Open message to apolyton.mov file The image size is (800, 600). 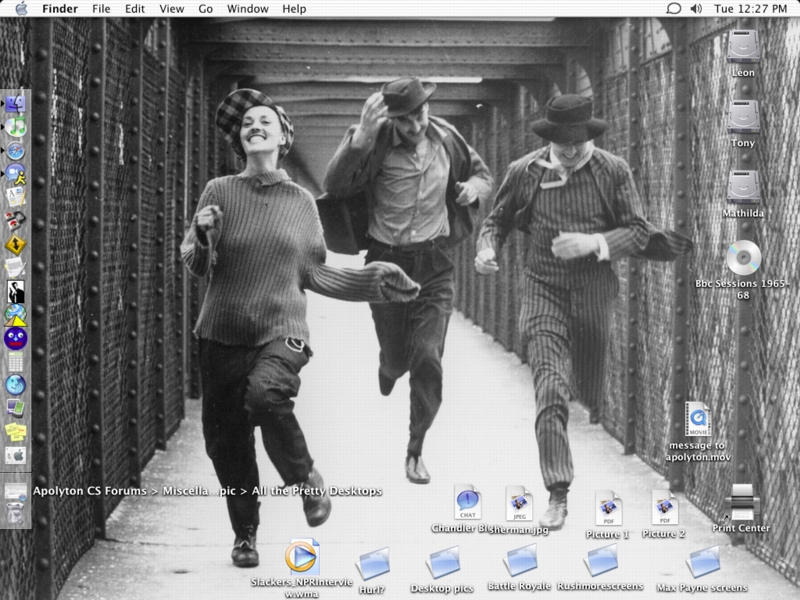697,419
